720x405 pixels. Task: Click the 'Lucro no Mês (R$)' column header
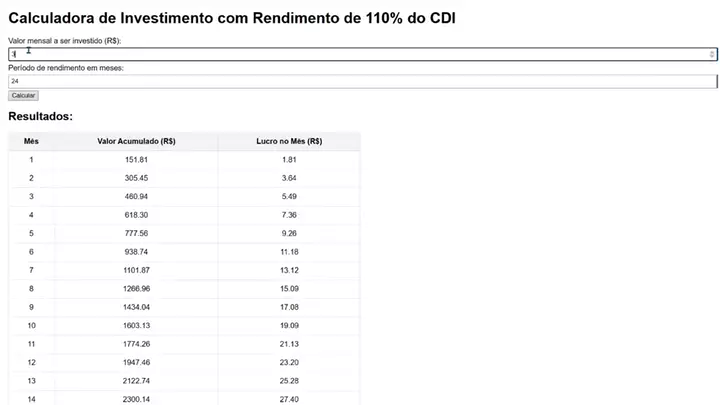click(289, 142)
